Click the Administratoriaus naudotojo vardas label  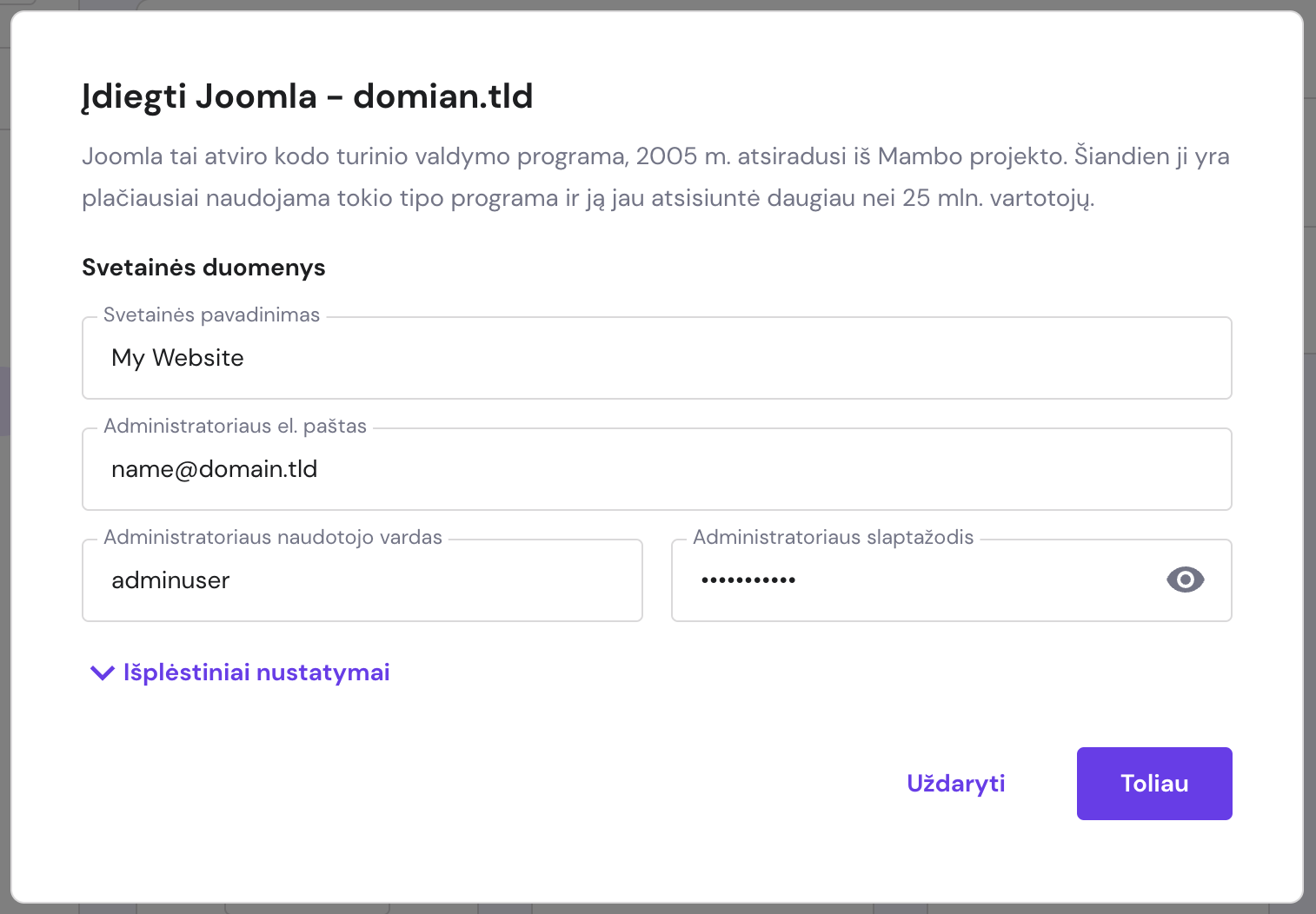pos(272,537)
